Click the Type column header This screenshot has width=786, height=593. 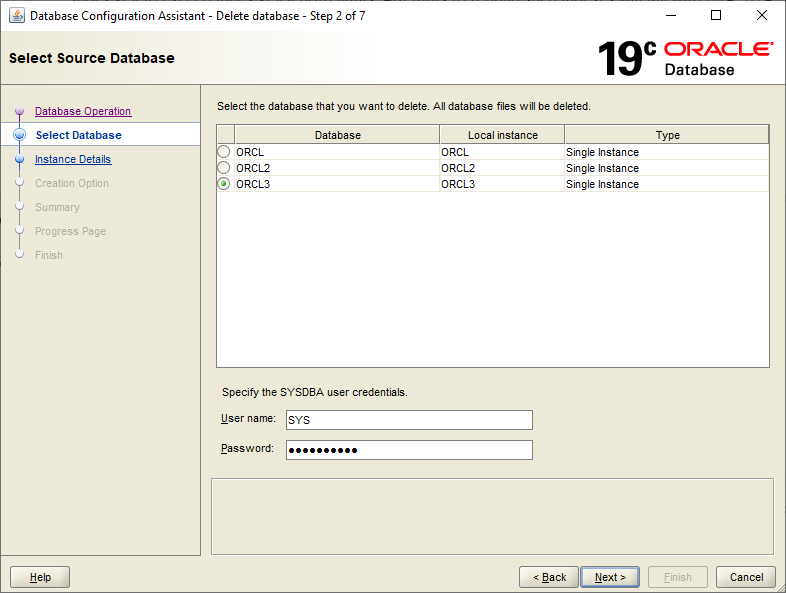pyautogui.click(x=667, y=135)
